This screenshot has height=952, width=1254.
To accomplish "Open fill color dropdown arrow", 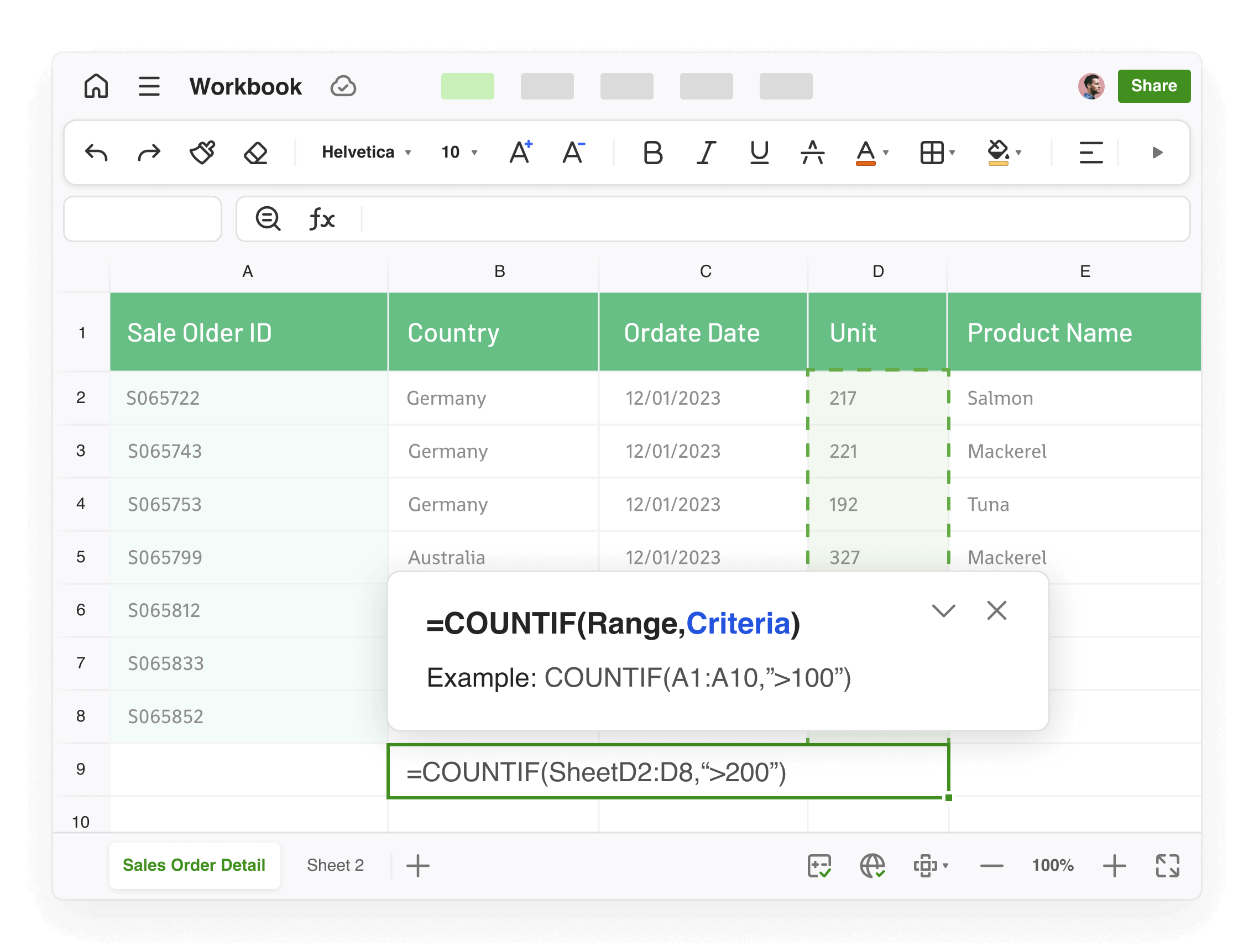I will coord(1018,153).
